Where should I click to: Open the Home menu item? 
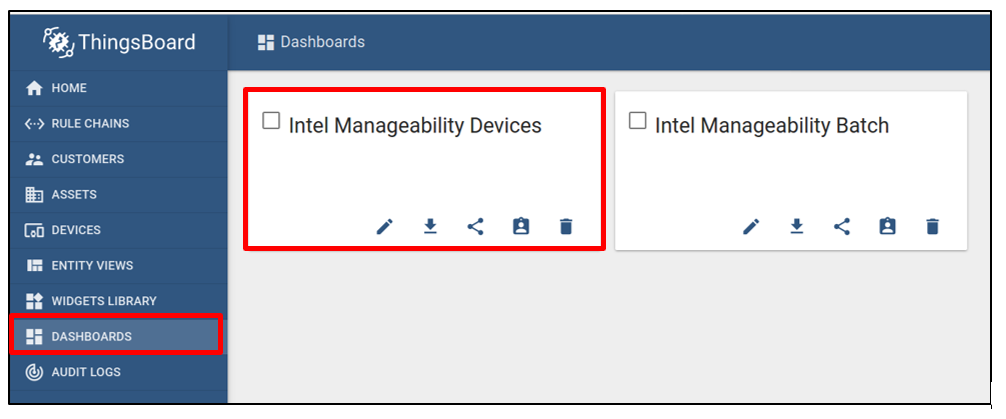pos(68,88)
